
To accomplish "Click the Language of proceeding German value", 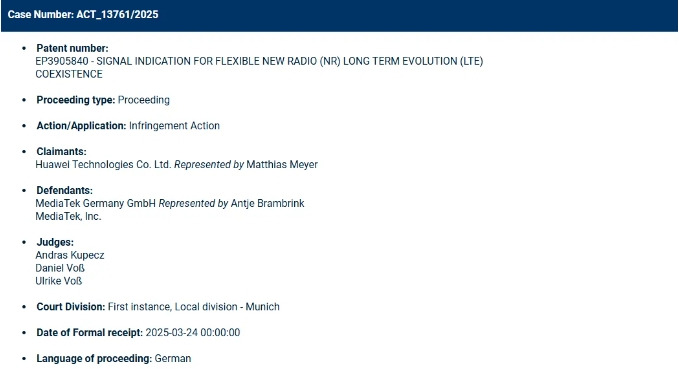I will [x=173, y=359].
